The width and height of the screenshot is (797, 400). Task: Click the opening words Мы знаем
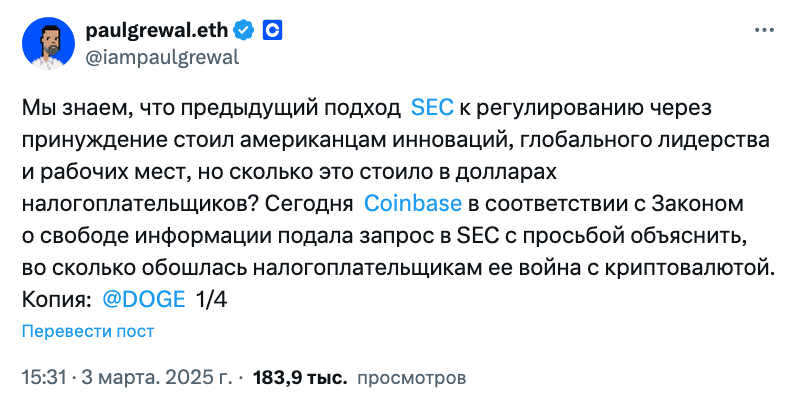pos(73,108)
